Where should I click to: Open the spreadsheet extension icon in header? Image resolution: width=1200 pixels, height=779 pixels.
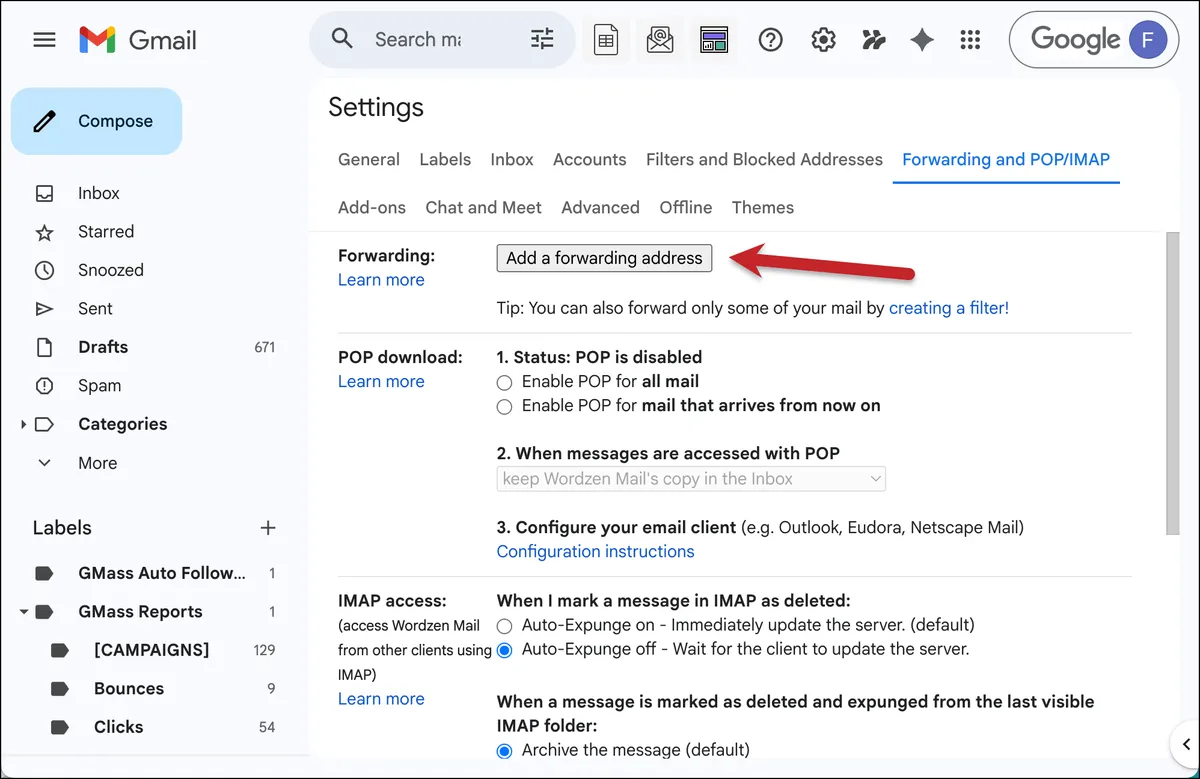pos(605,40)
